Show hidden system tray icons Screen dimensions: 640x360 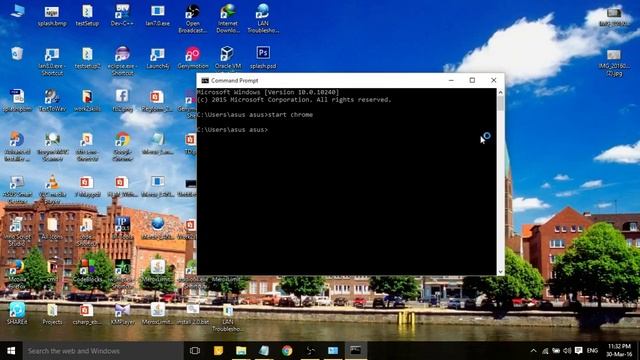(x=533, y=351)
